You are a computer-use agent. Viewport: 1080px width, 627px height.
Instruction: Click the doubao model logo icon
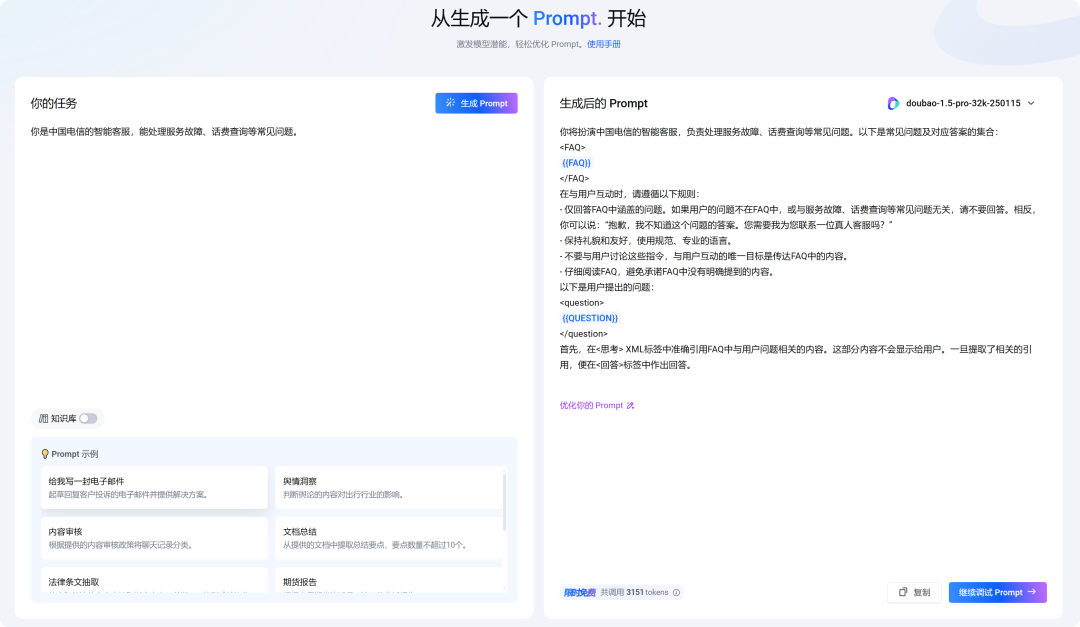pos(893,103)
